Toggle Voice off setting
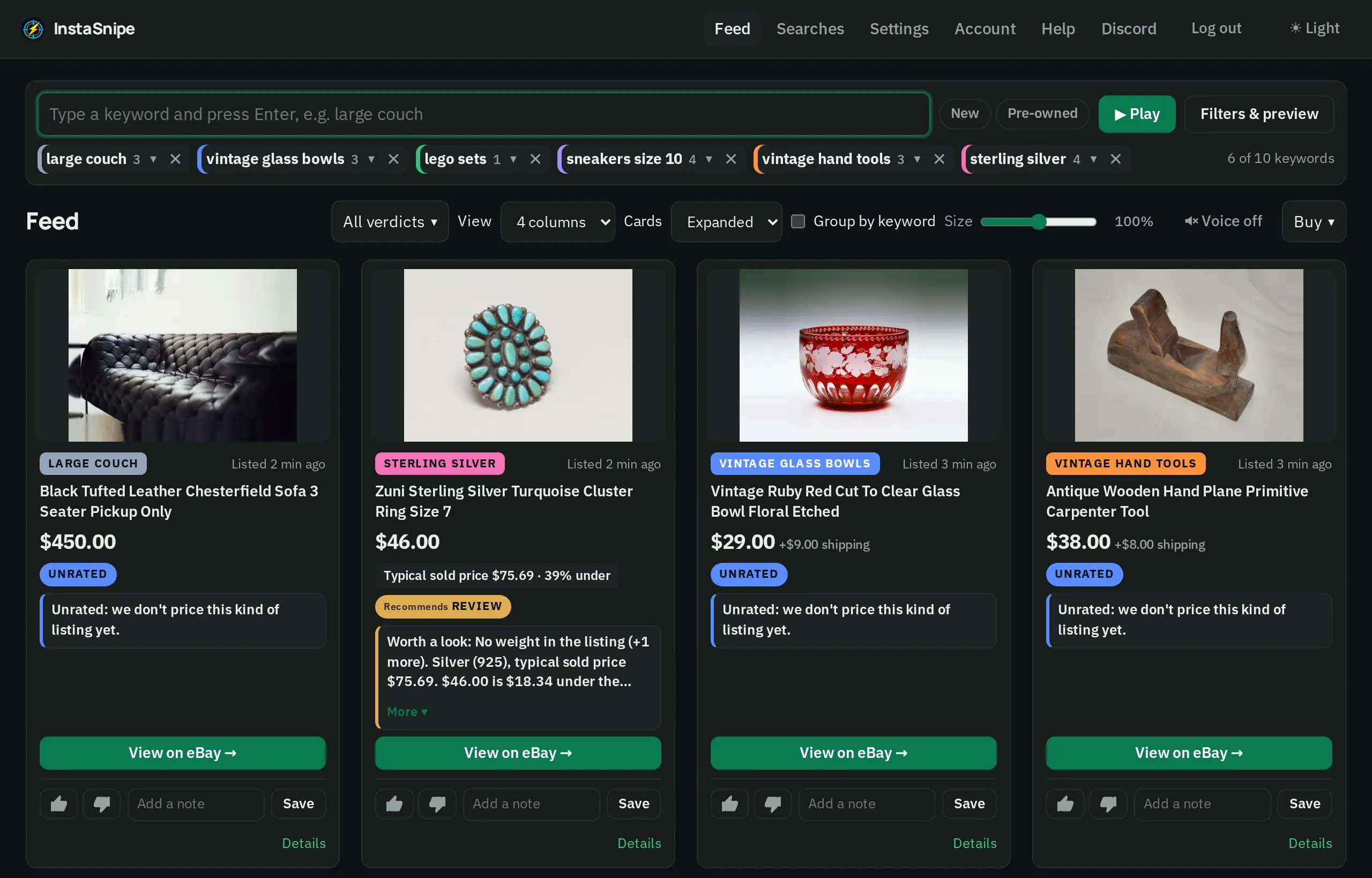 point(1223,221)
